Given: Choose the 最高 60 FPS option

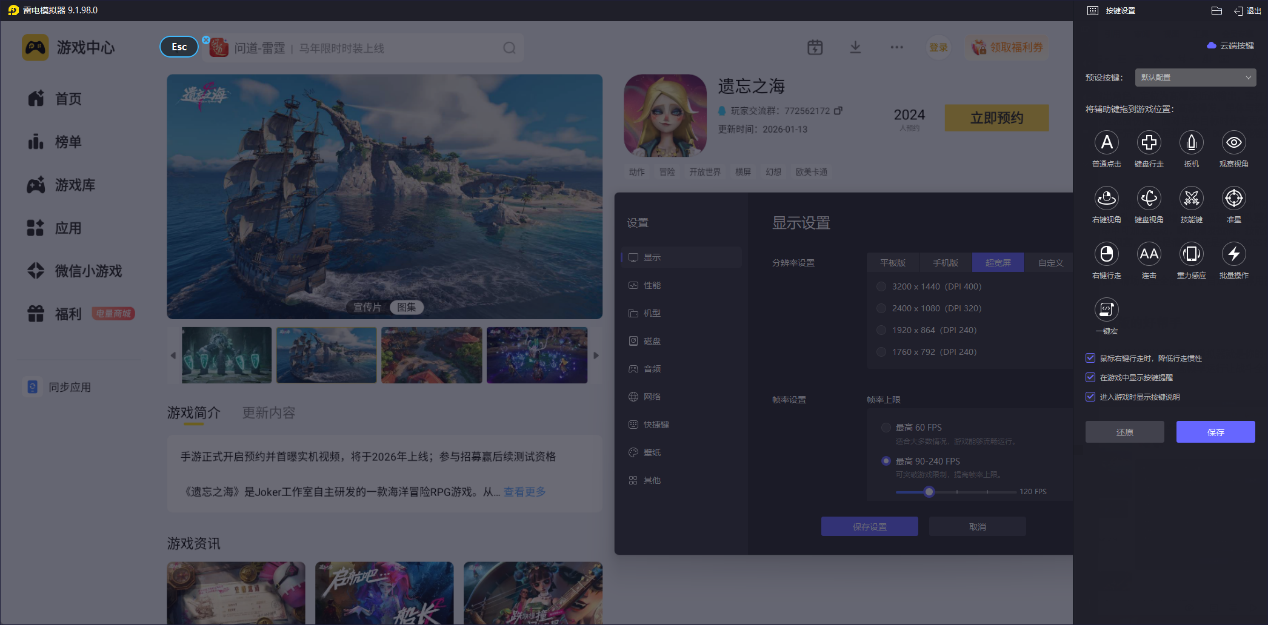Looking at the screenshot, I should [x=886, y=427].
